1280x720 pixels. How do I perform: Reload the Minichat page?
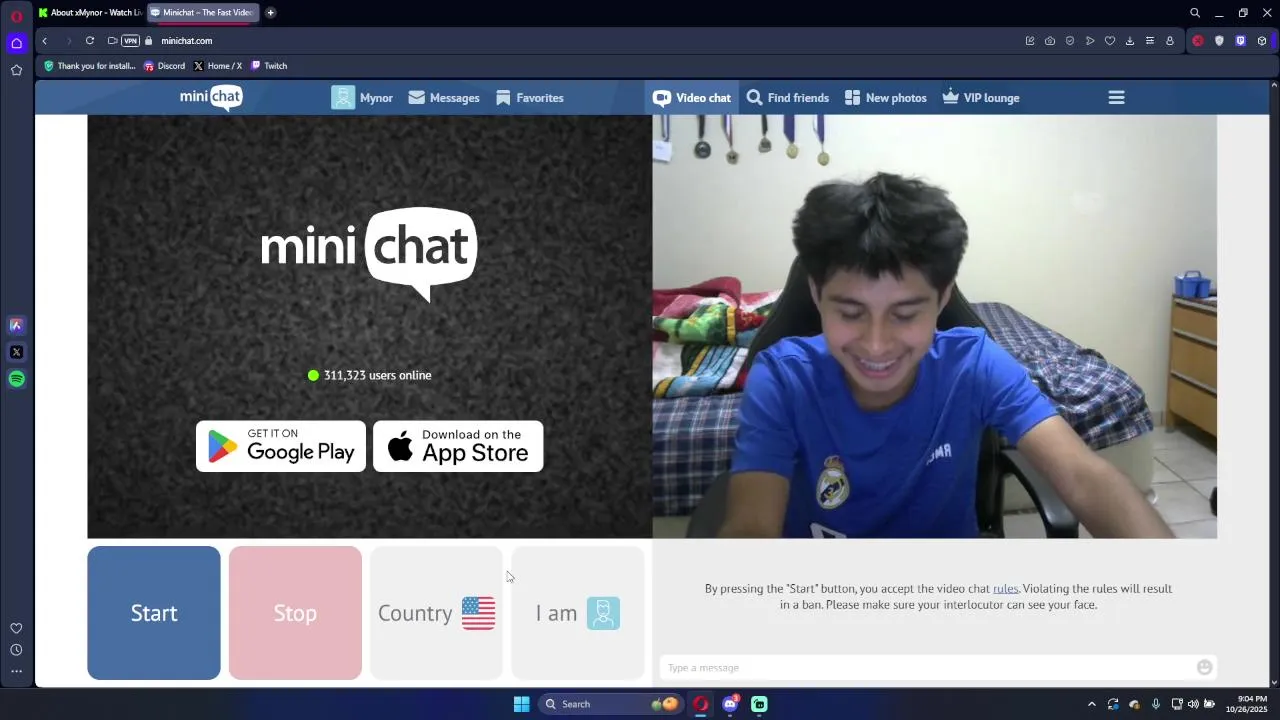90,41
